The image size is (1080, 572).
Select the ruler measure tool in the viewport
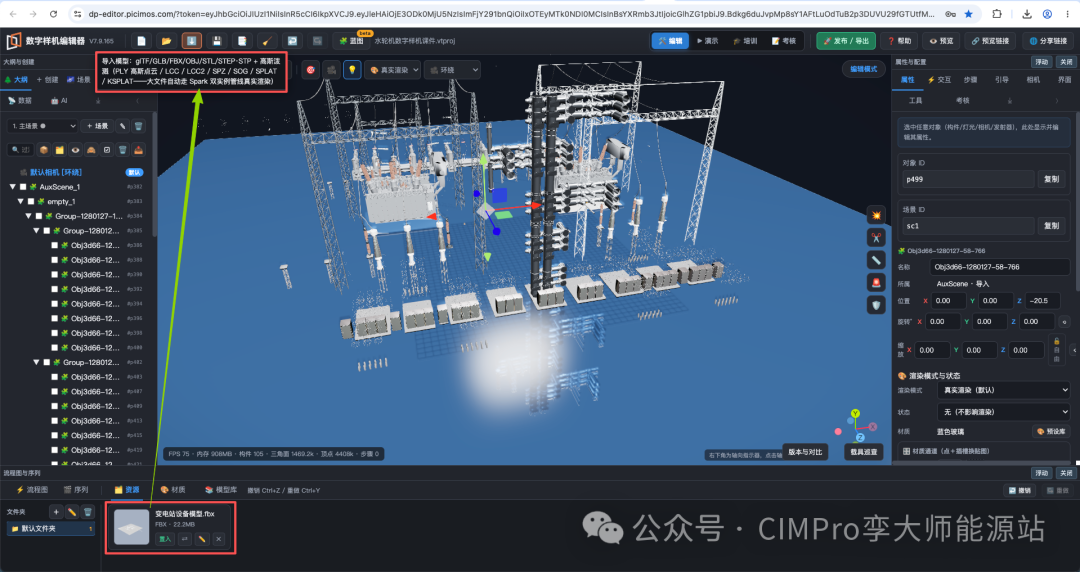(x=876, y=260)
